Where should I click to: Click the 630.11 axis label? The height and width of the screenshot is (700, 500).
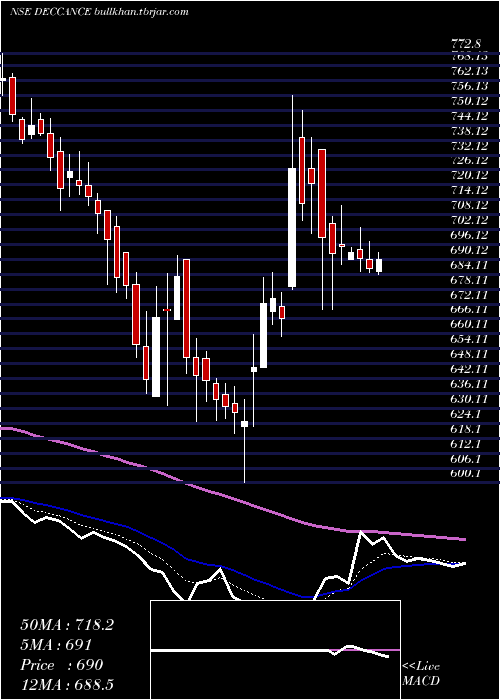coord(469,400)
